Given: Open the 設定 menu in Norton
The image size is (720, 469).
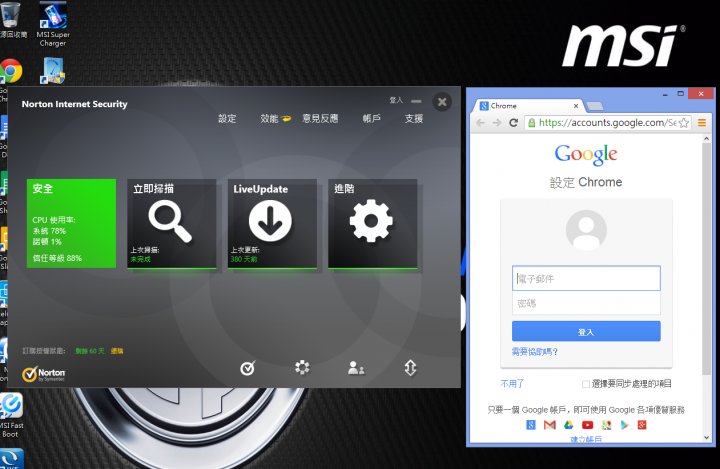Looking at the screenshot, I should [227, 119].
